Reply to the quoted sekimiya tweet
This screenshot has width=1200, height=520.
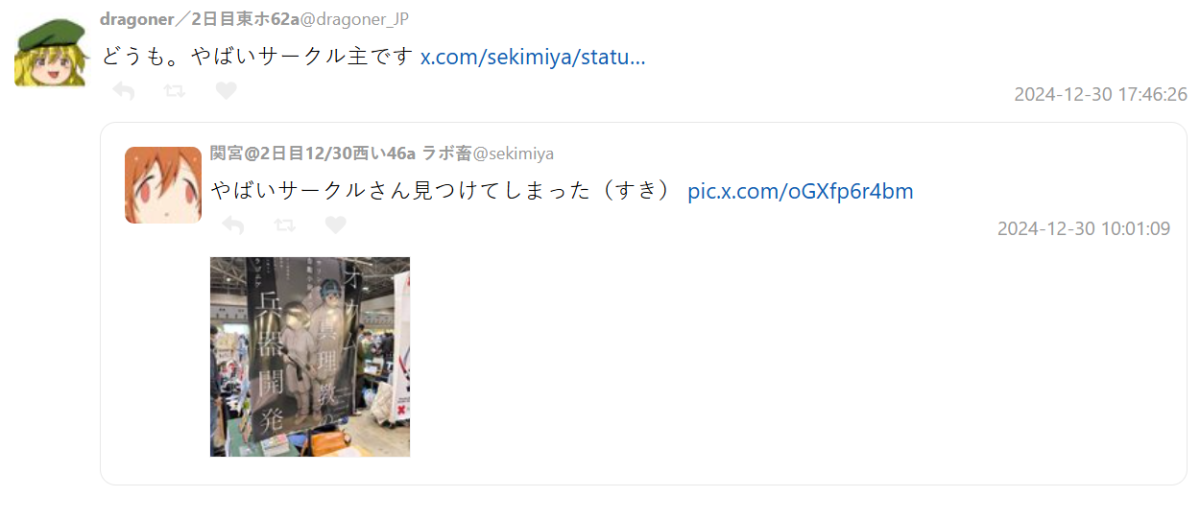[x=233, y=225]
